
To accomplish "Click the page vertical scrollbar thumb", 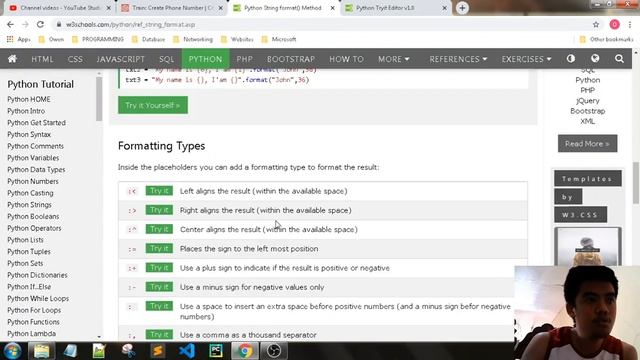I will [x=636, y=182].
